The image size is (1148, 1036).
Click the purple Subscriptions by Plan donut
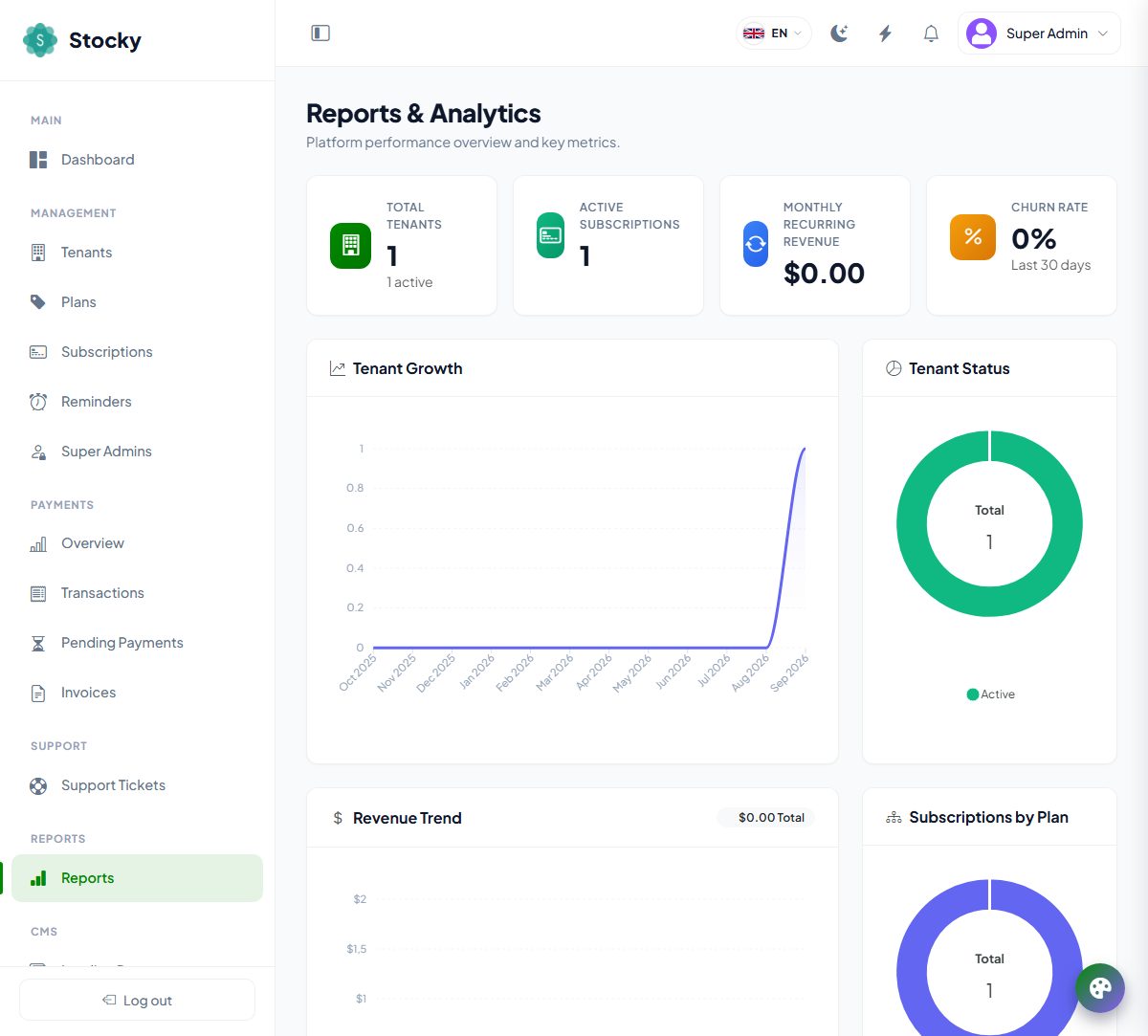(912, 972)
